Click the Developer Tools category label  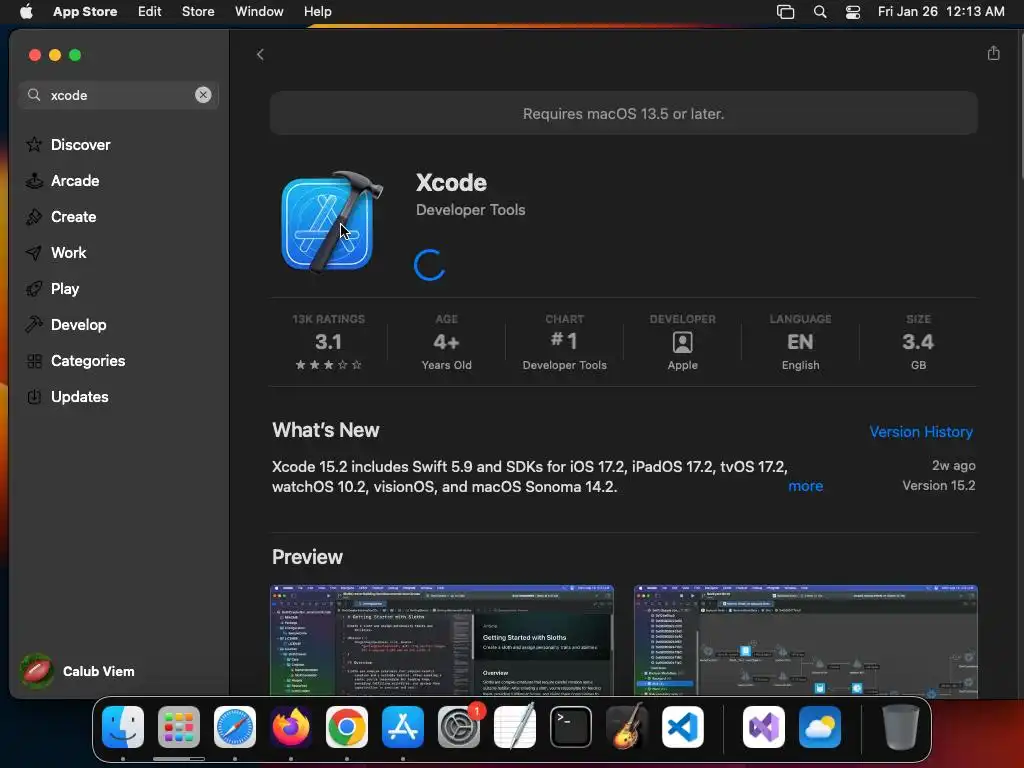click(x=471, y=210)
